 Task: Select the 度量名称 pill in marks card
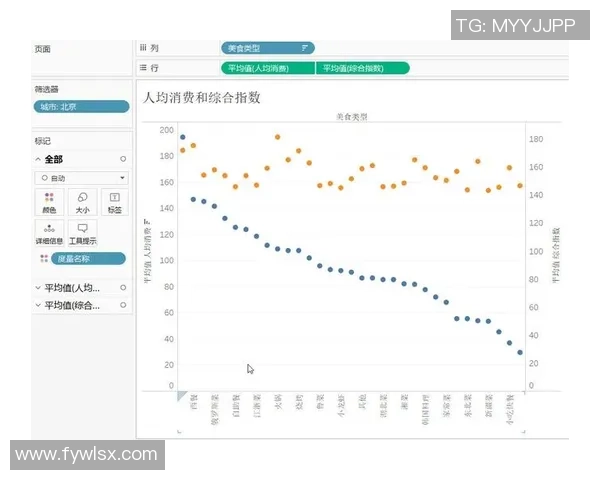[x=88, y=259]
